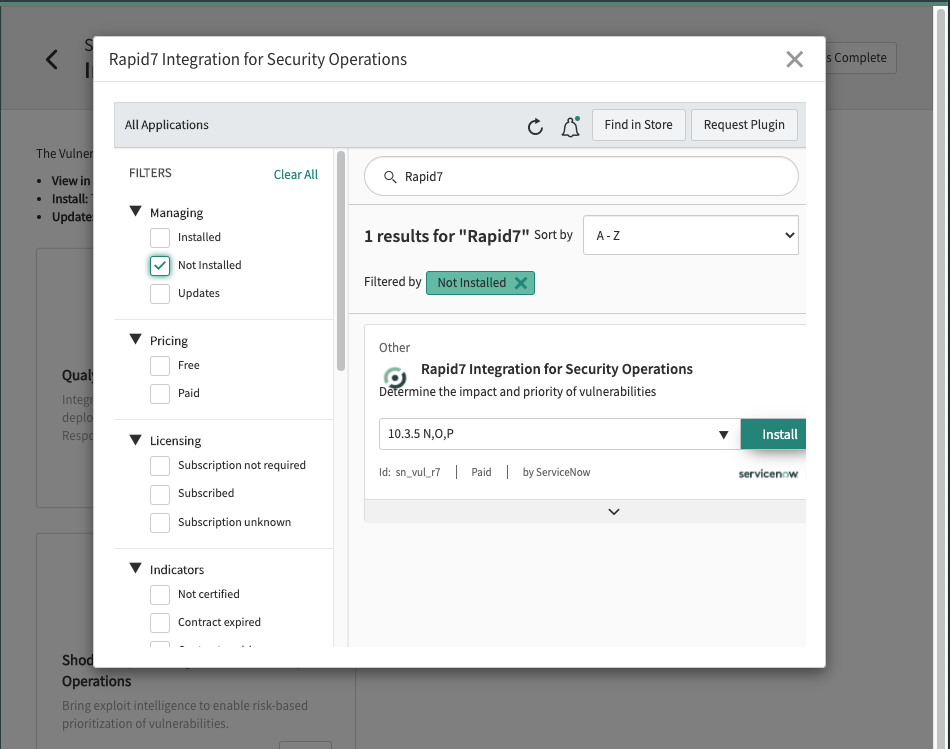Install the Rapid7 Integration application
Image resolution: width=950 pixels, height=749 pixels.
(774, 434)
